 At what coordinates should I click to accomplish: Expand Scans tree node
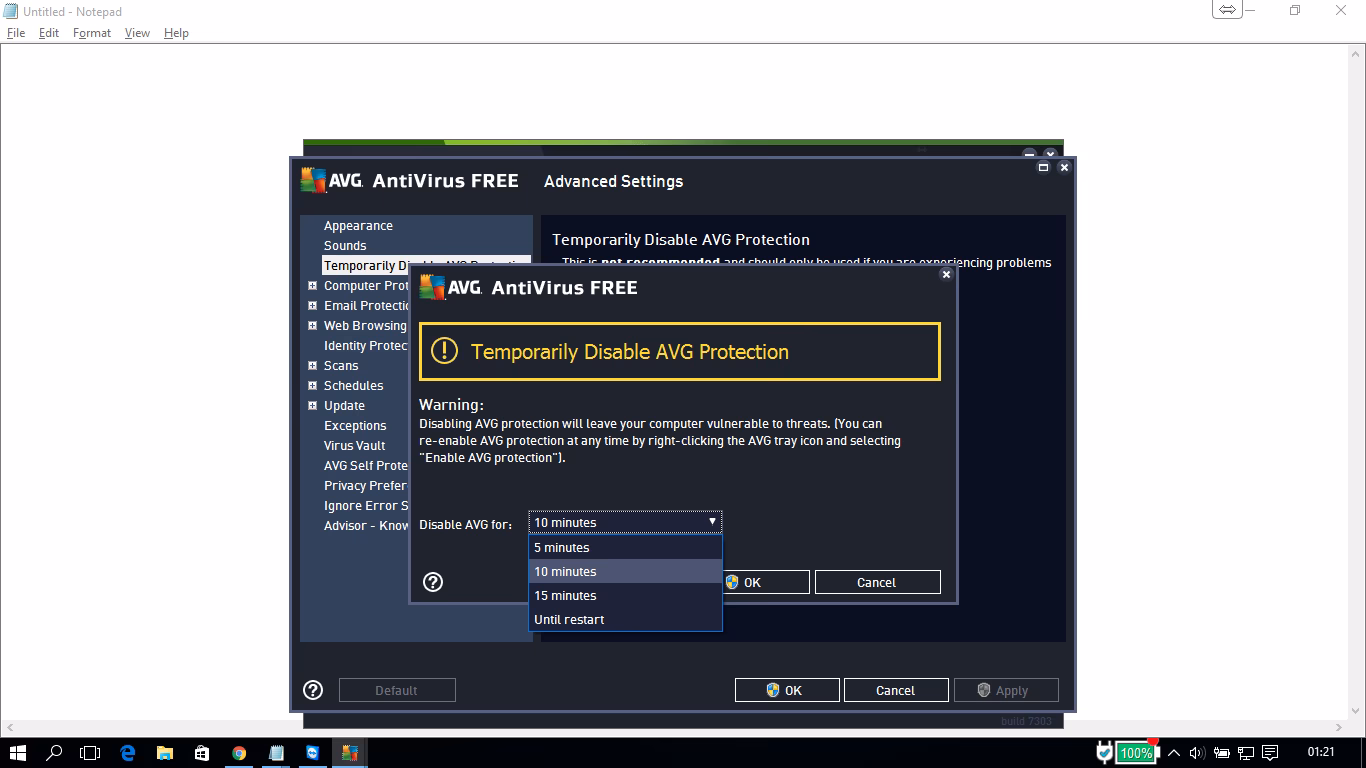(312, 366)
